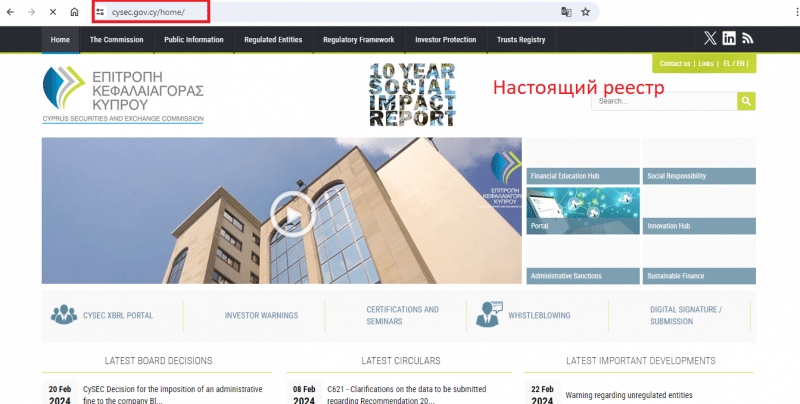Click the CySEC logo
The image size is (800, 404).
[x=123, y=94]
